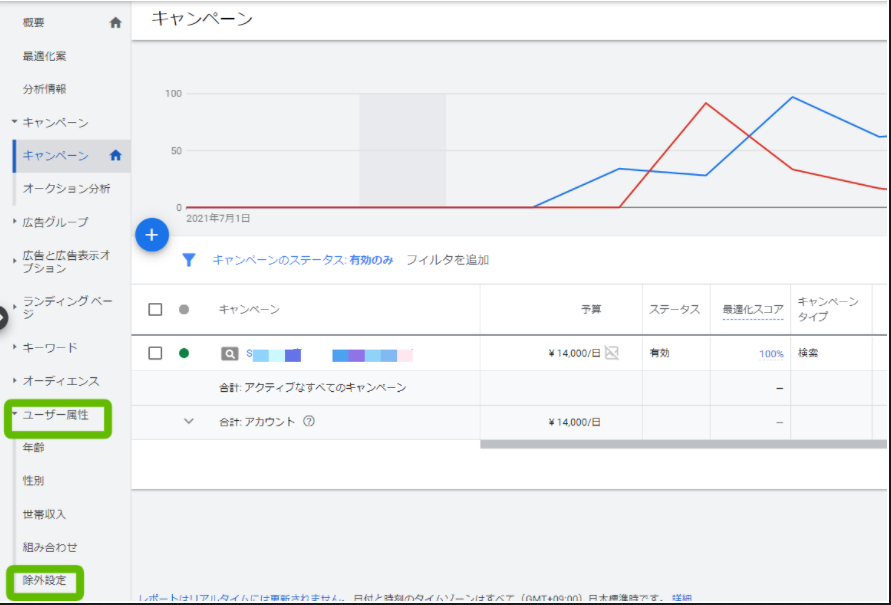Click the キャンペーンのステータス: 有効のみ filter
This screenshot has height=605, width=891.
(x=303, y=260)
